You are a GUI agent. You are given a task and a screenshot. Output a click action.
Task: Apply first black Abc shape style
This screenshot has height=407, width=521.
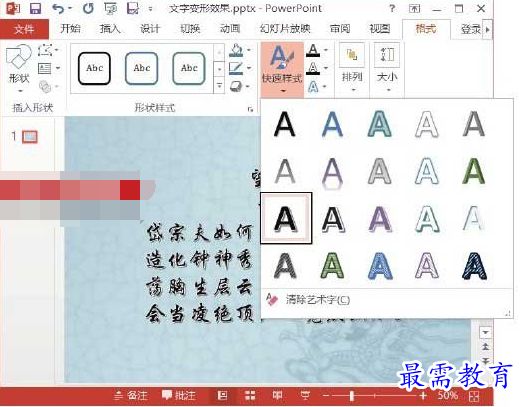tap(94, 68)
